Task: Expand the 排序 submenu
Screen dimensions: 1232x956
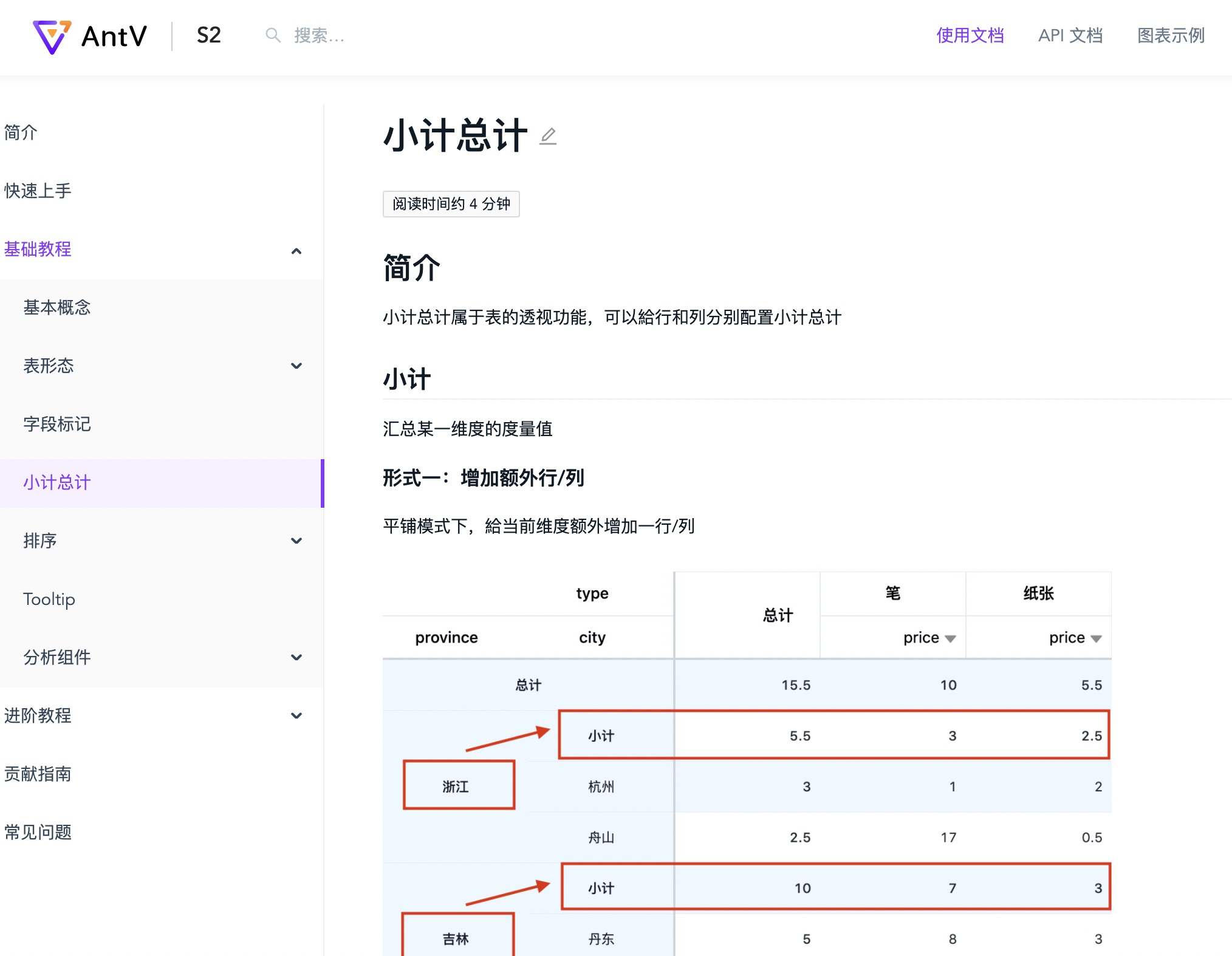Action: (297, 541)
